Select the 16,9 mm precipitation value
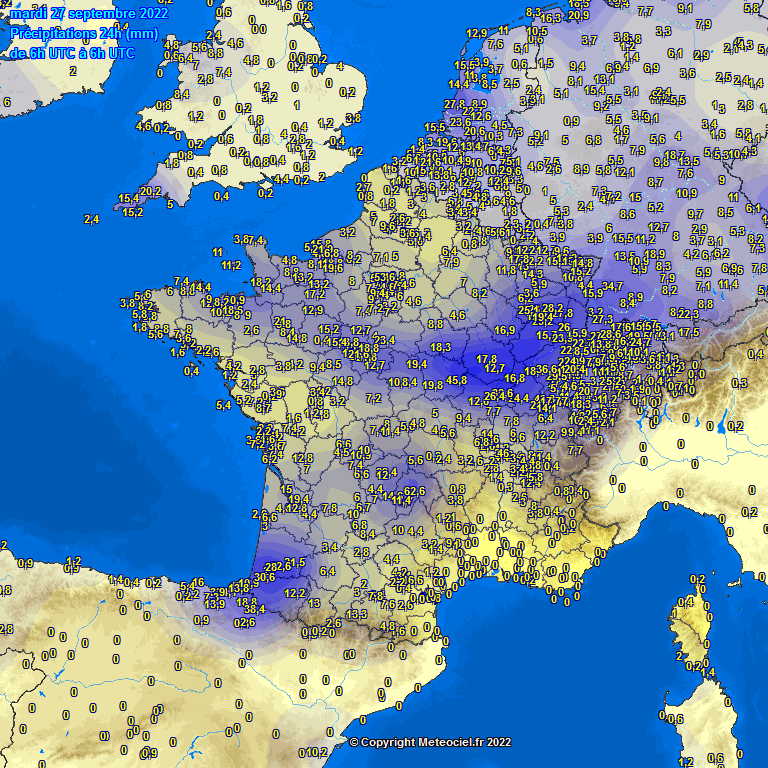Image resolution: width=768 pixels, height=768 pixels. tap(505, 330)
